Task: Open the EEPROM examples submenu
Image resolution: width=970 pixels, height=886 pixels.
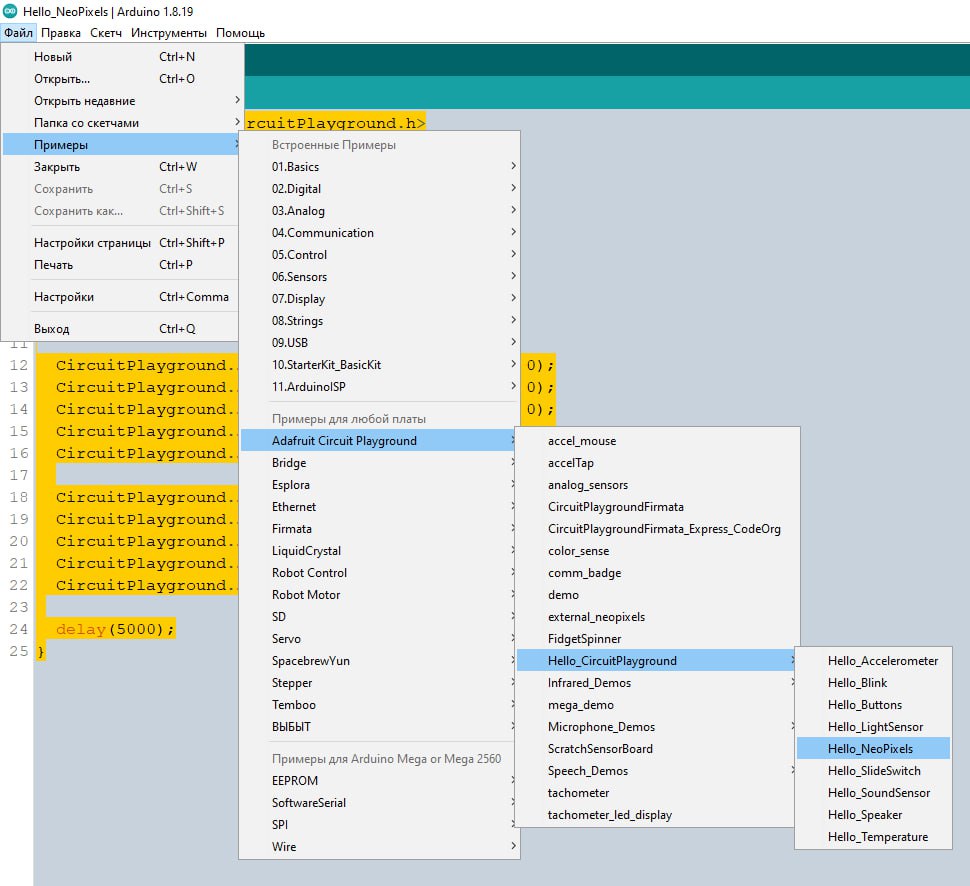Action: coord(379,781)
